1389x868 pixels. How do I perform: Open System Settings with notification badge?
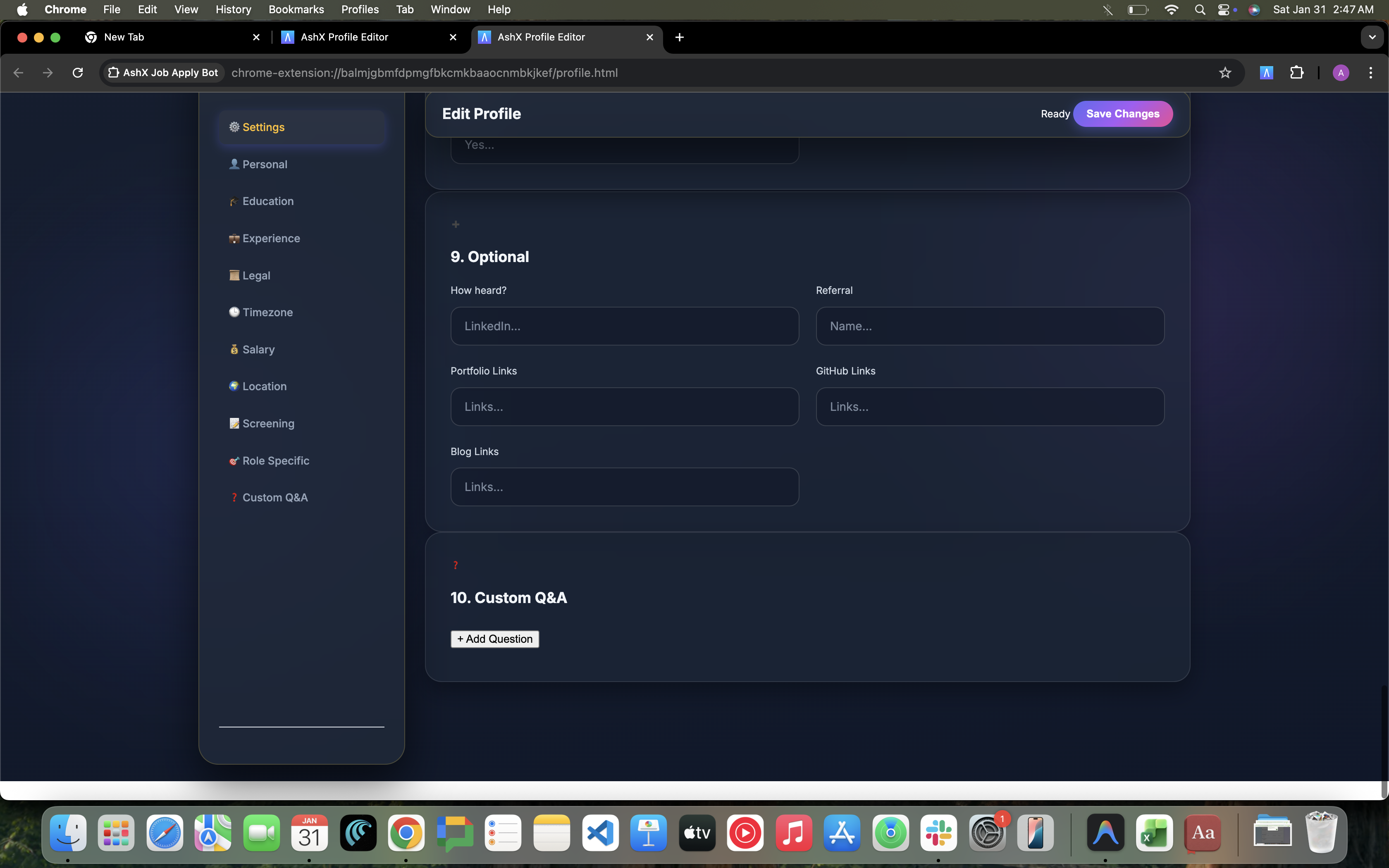987,833
